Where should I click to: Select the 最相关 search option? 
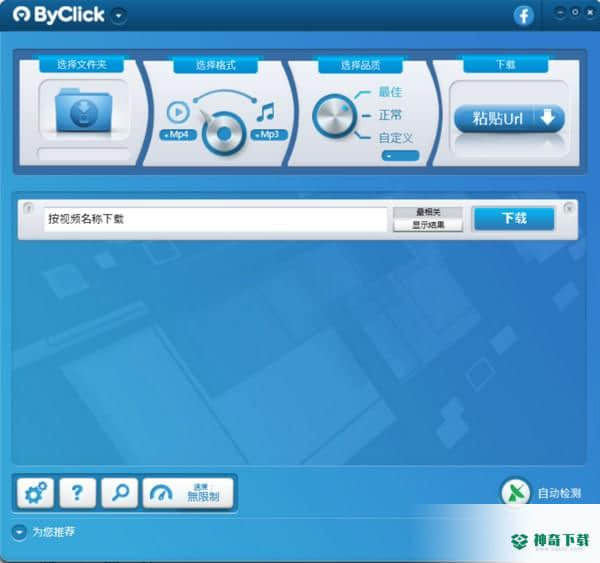point(428,212)
